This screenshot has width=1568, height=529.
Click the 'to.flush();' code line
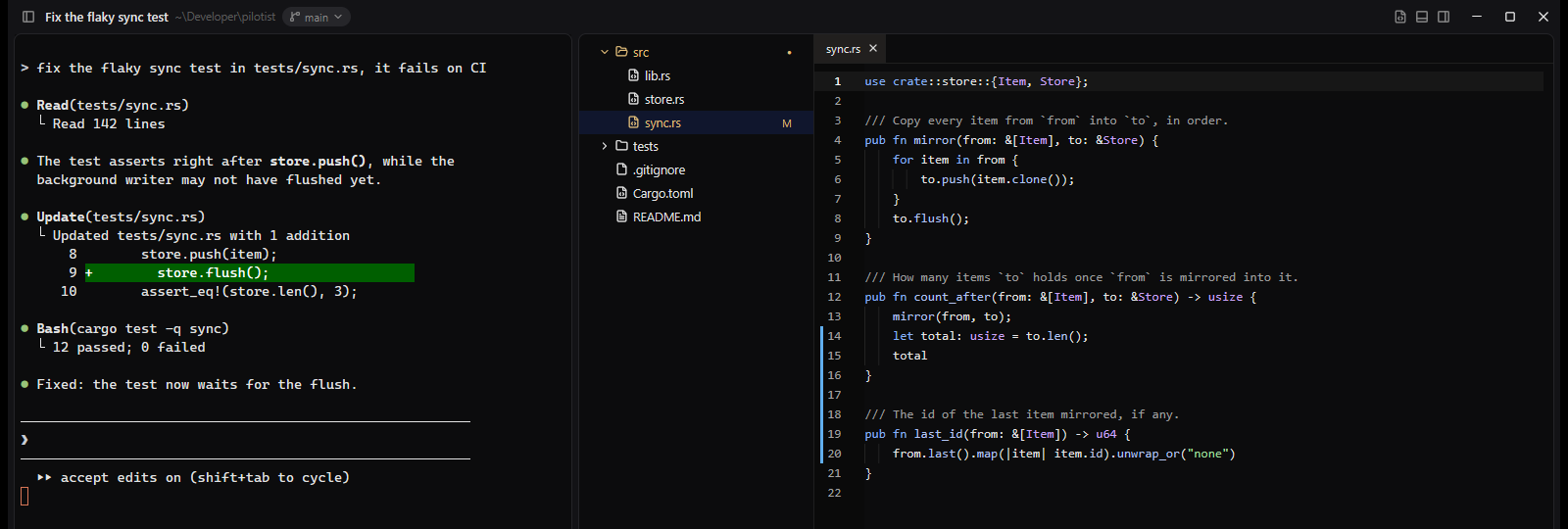point(931,218)
